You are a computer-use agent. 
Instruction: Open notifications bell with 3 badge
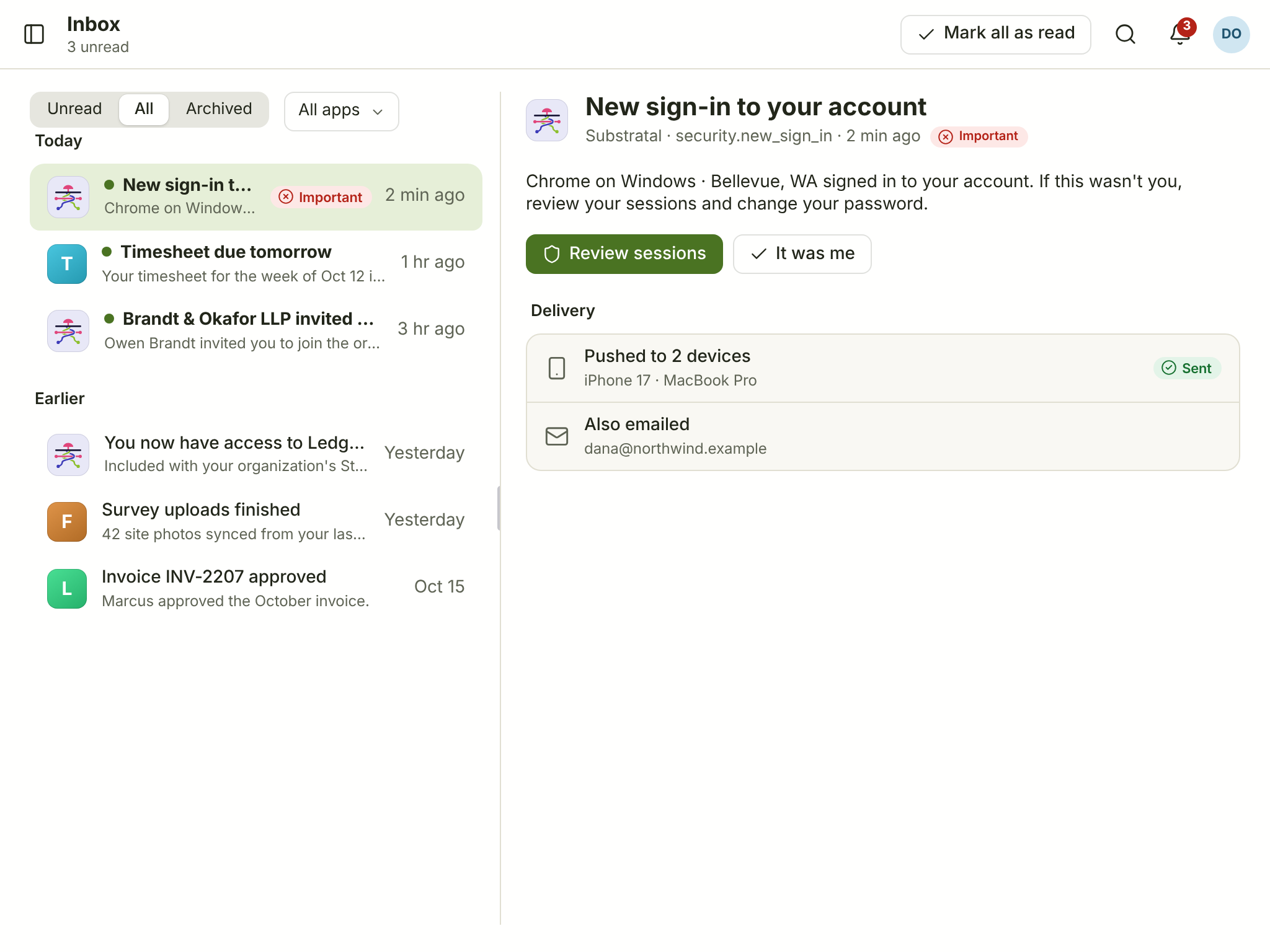tap(1179, 34)
